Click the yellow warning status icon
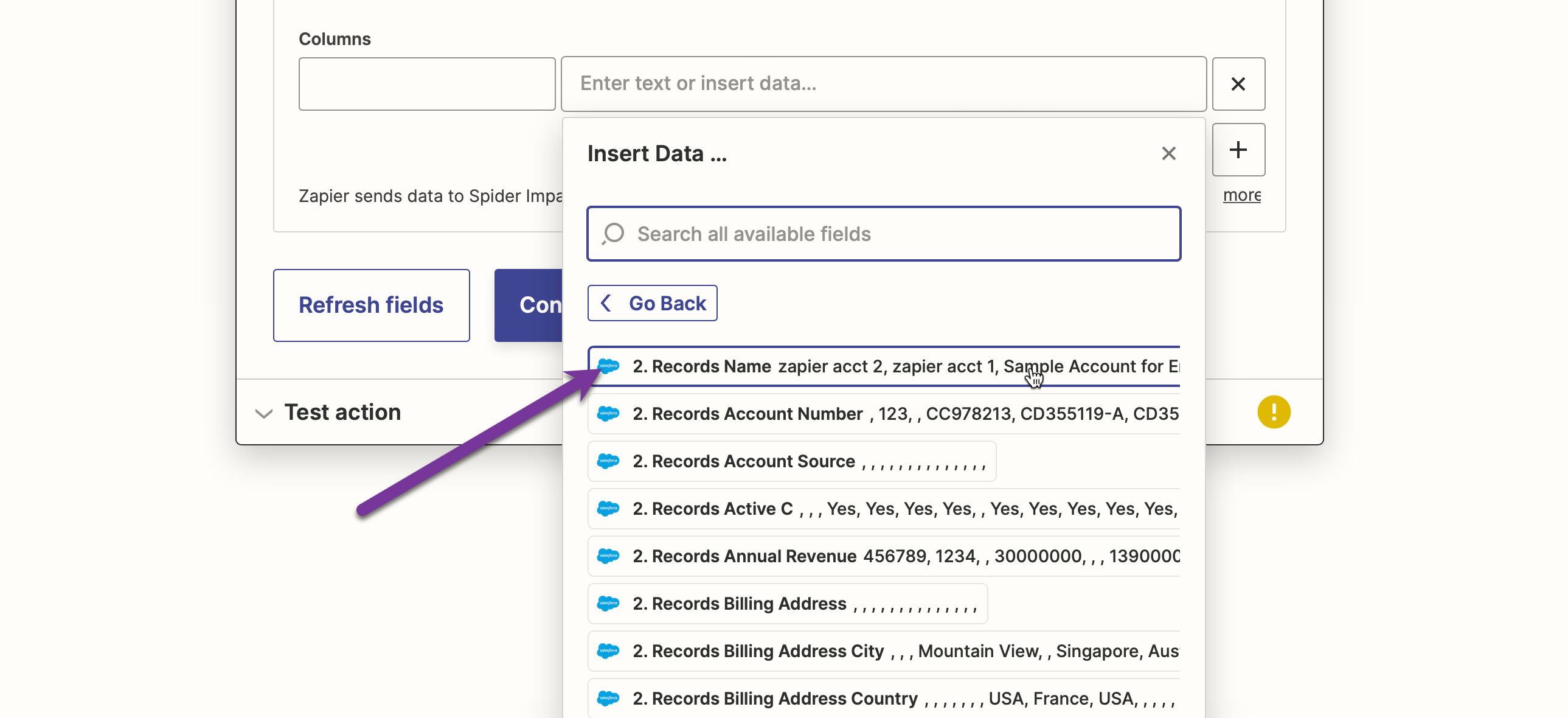 [1274, 413]
